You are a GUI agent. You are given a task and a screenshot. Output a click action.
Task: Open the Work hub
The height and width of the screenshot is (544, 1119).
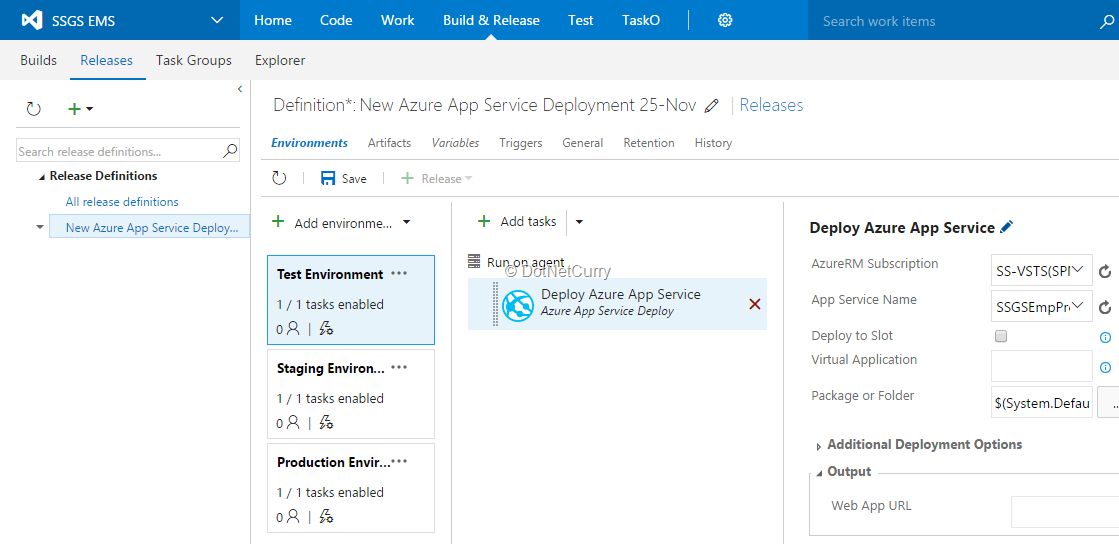pyautogui.click(x=398, y=21)
